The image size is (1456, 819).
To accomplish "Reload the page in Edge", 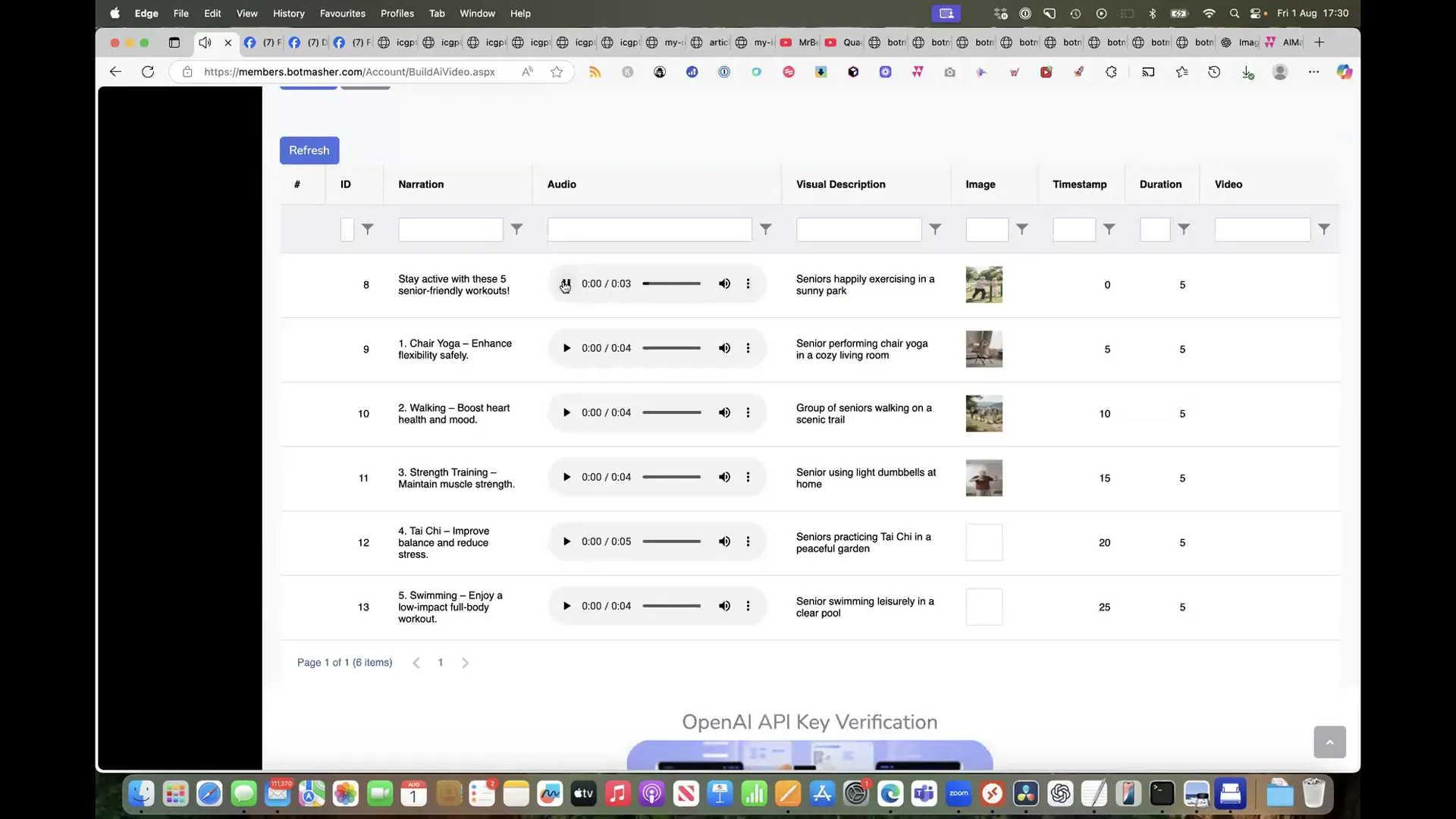I will click(148, 71).
